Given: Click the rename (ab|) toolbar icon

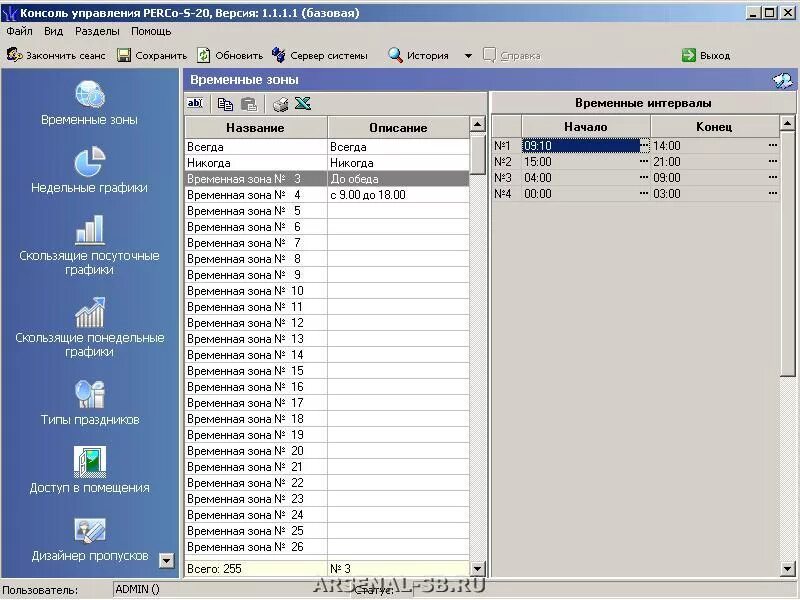Looking at the screenshot, I should point(194,104).
